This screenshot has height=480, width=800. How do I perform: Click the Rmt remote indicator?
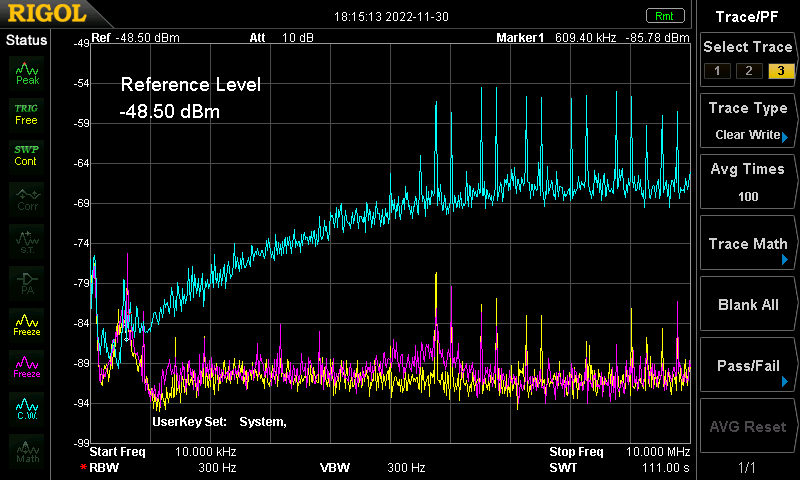pos(665,16)
